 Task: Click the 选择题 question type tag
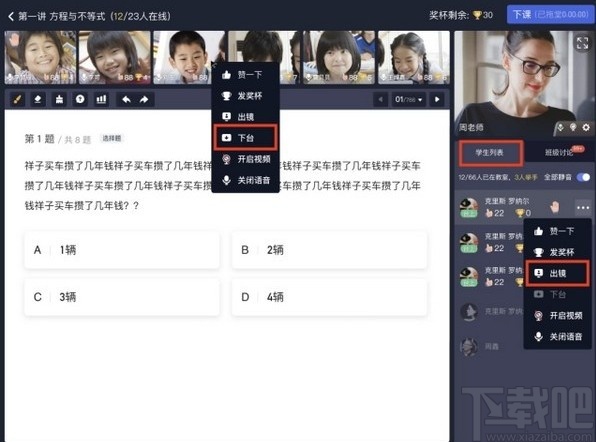click(x=112, y=138)
